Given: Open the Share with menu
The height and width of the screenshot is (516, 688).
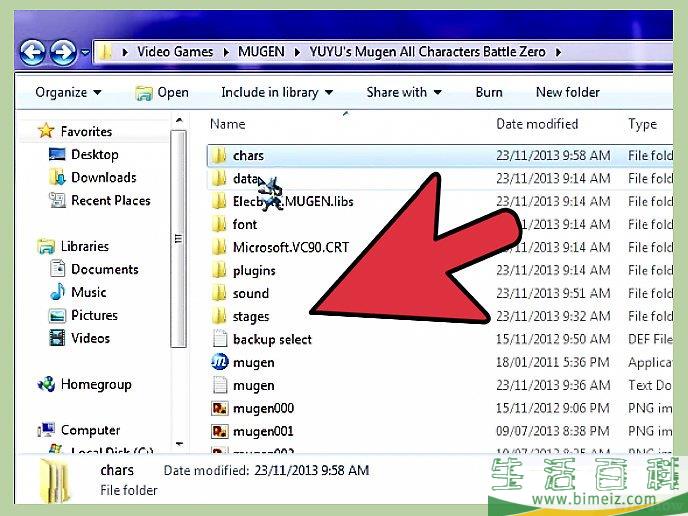Looking at the screenshot, I should (x=404, y=92).
